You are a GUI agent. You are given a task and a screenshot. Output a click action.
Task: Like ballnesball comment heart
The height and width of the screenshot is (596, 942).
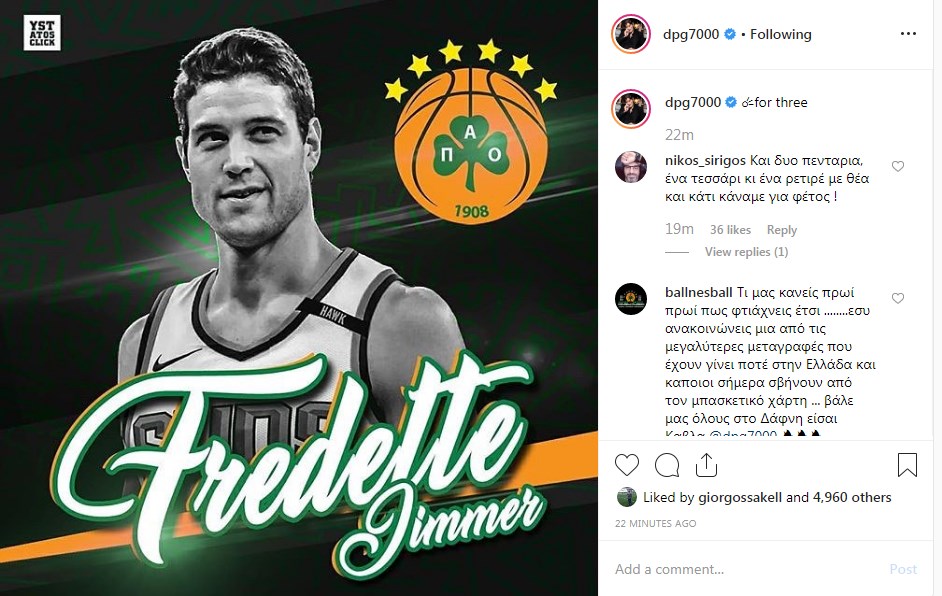(898, 299)
